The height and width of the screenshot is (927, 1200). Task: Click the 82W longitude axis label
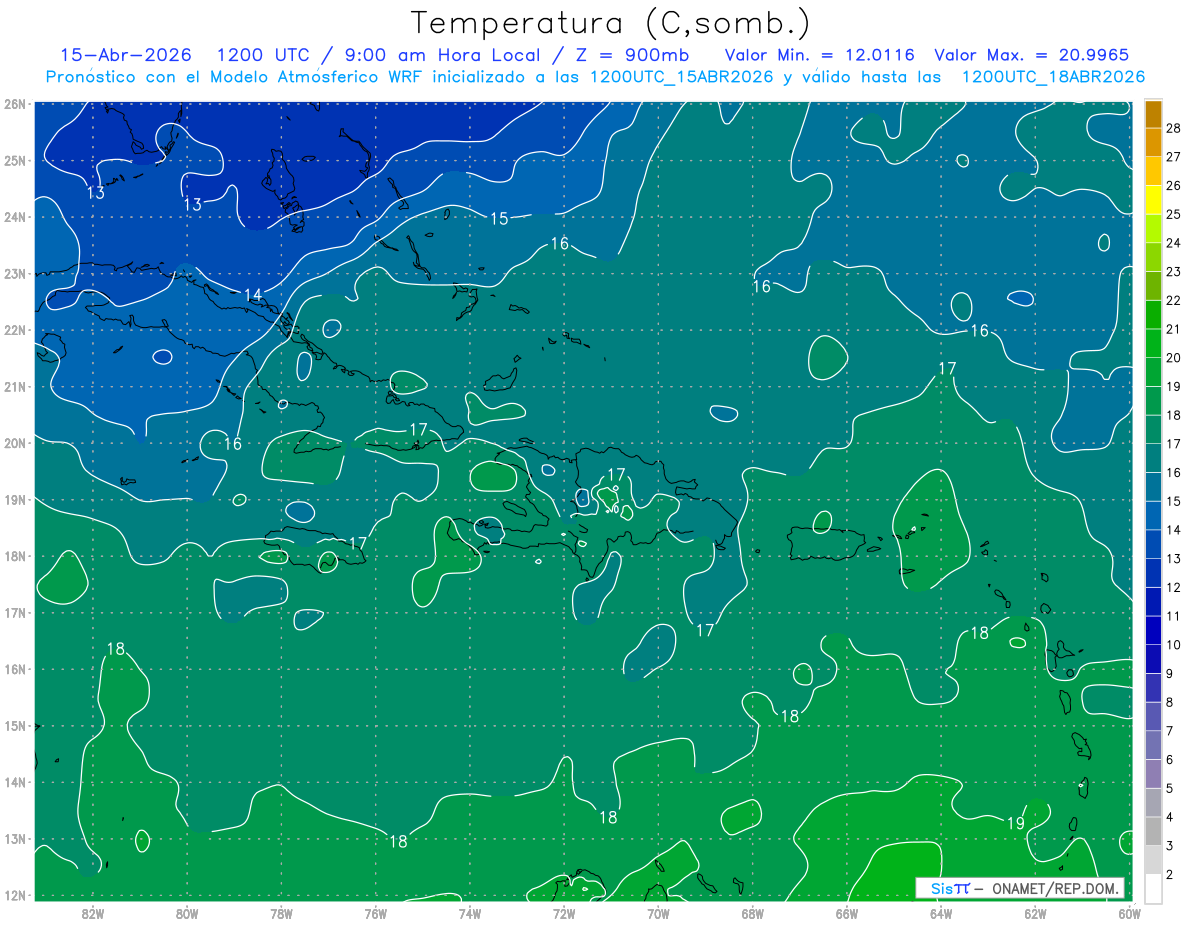[93, 912]
